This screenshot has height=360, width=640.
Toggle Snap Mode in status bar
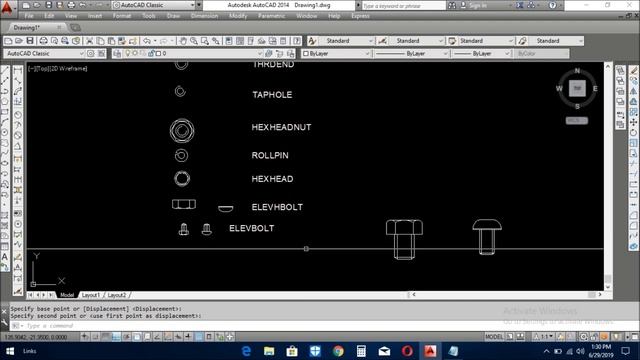[x=95, y=337]
